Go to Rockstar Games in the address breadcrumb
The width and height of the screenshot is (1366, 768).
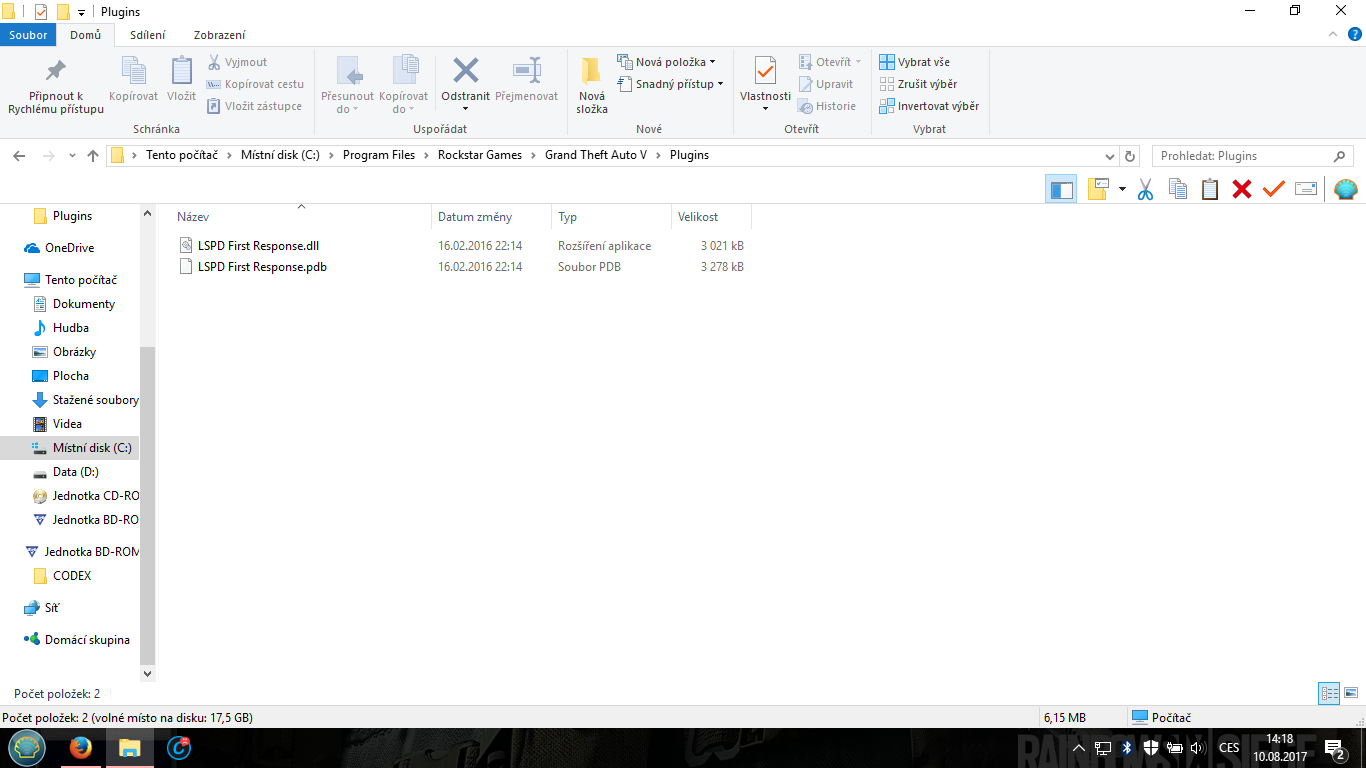coord(480,156)
